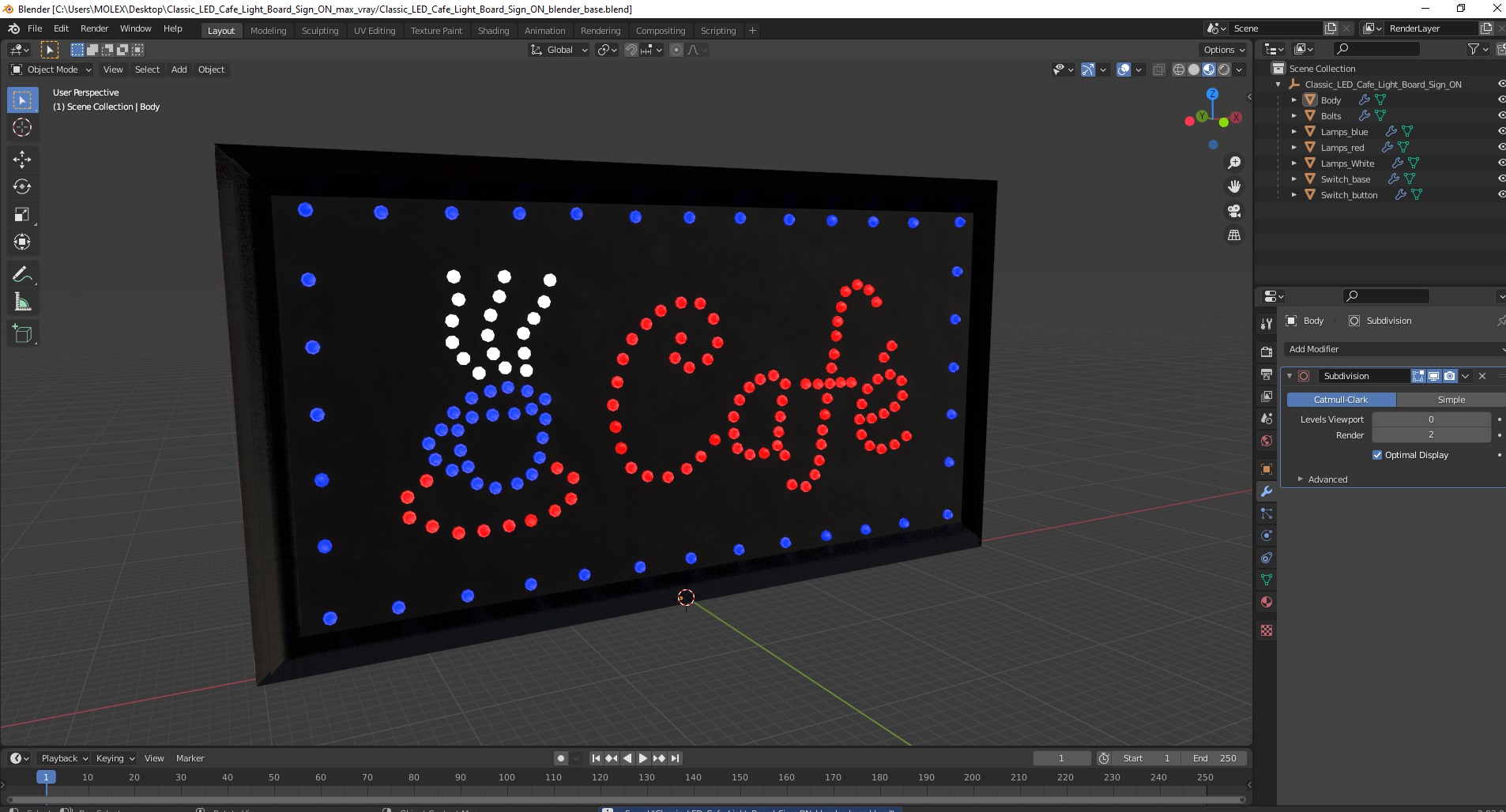Switch to the Shading workspace tab
Viewport: 1506px width, 812px height.
(493, 31)
